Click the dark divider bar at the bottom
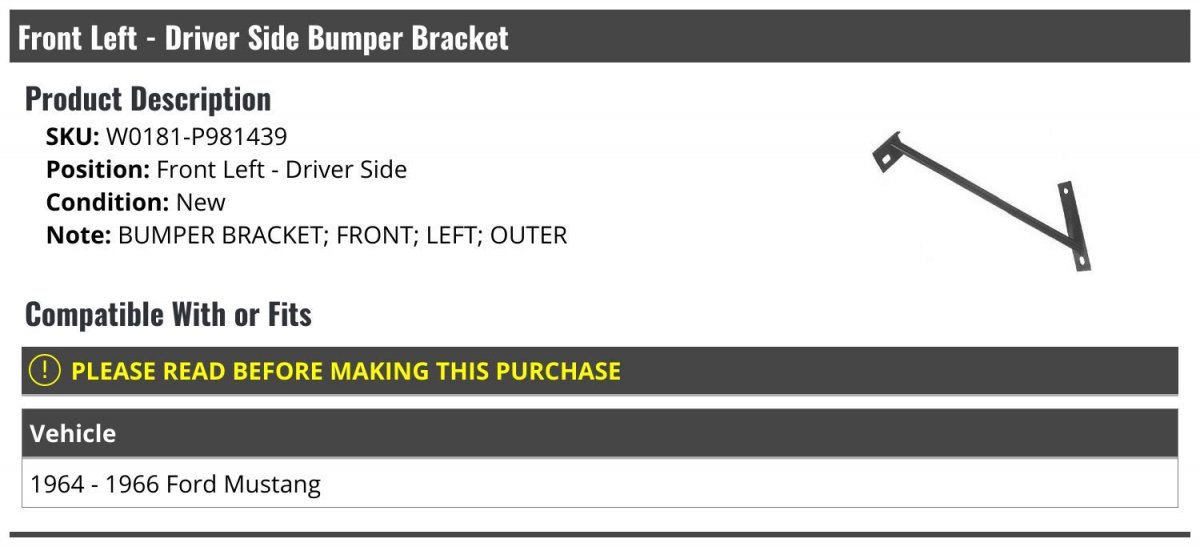This screenshot has width=1200, height=547. [x=599, y=535]
